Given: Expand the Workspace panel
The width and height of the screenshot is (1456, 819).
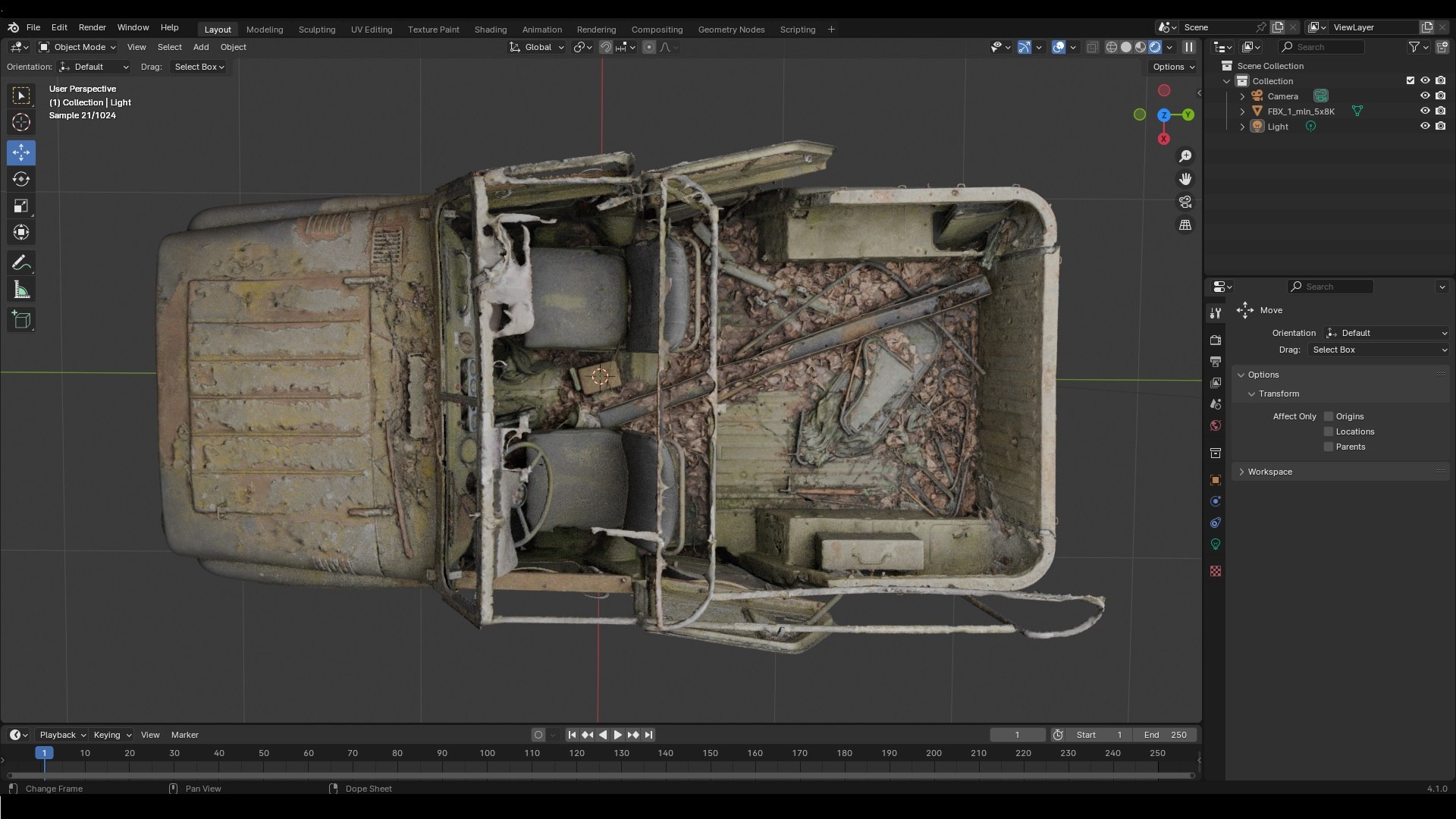Looking at the screenshot, I should (x=1341, y=472).
